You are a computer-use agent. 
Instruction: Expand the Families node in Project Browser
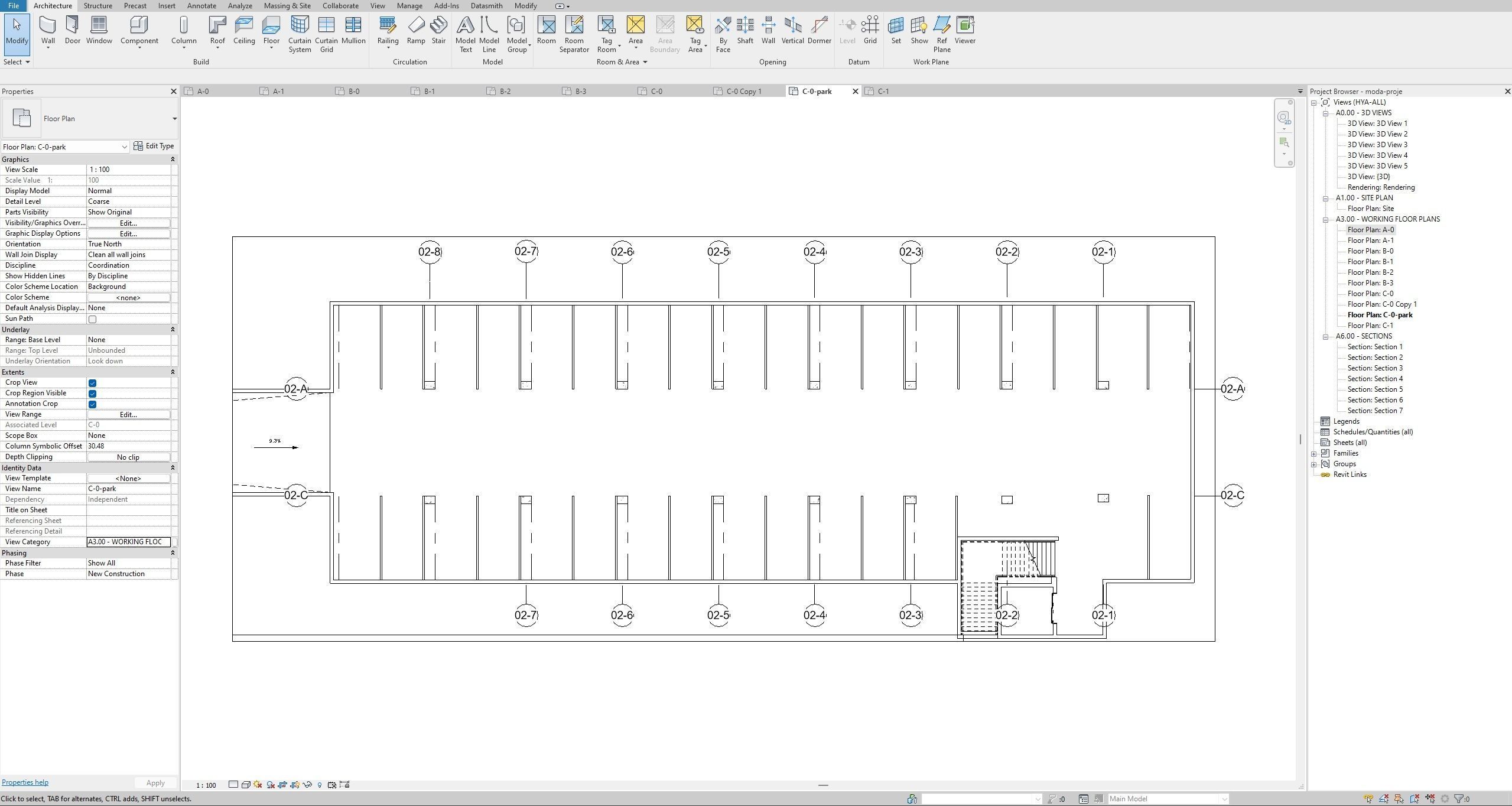[1314, 454]
